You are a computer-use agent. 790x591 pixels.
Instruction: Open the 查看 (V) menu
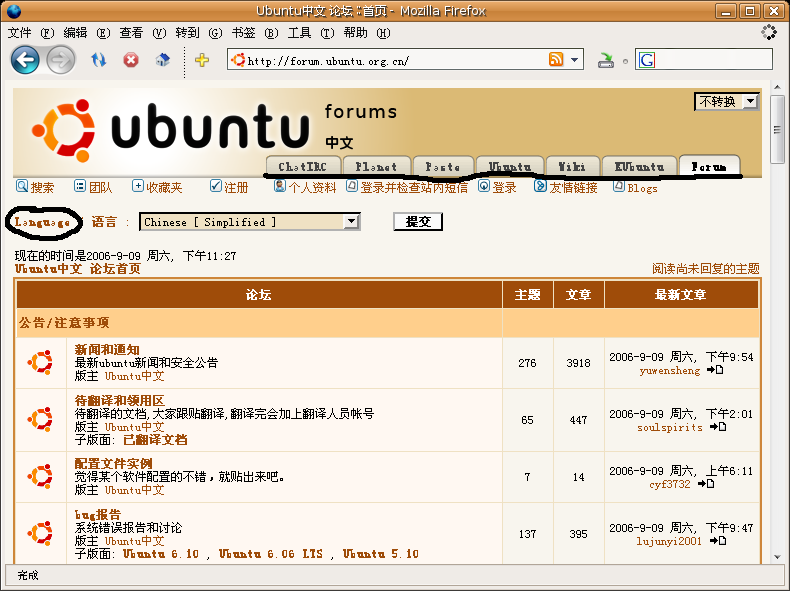[143, 33]
